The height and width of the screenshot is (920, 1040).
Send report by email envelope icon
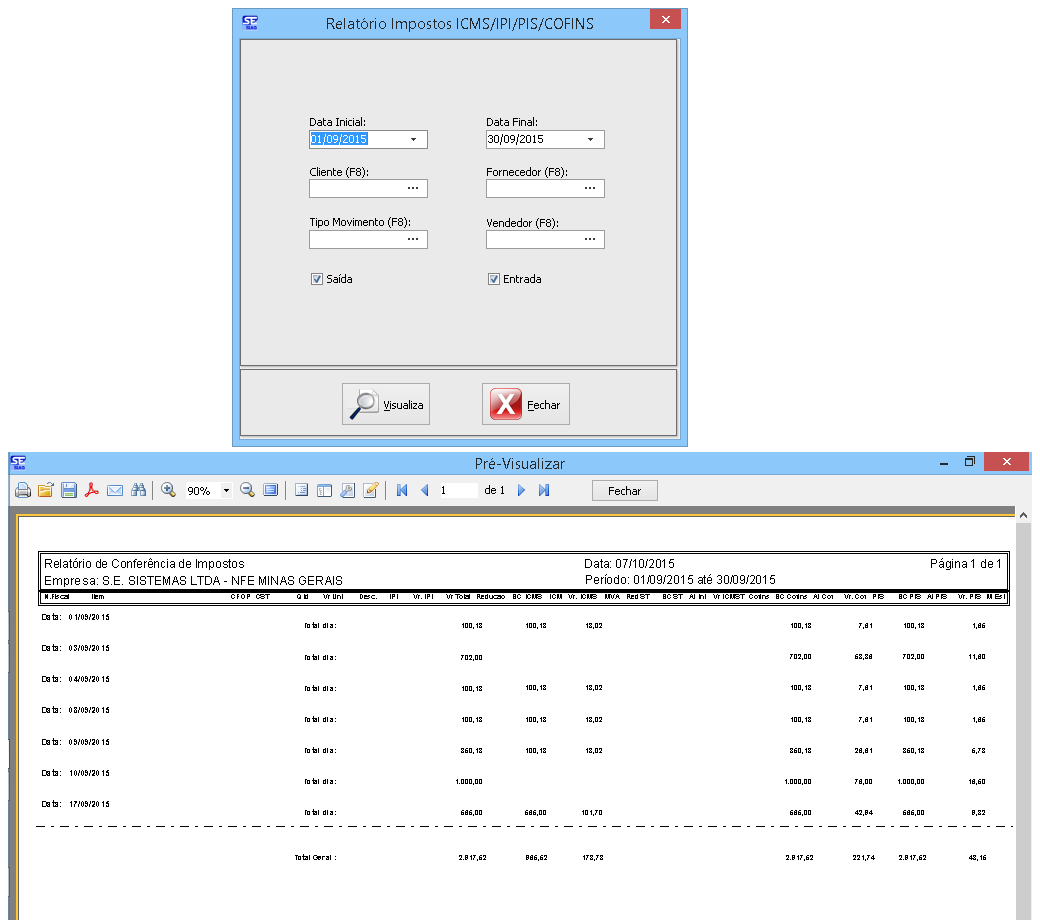click(x=115, y=491)
